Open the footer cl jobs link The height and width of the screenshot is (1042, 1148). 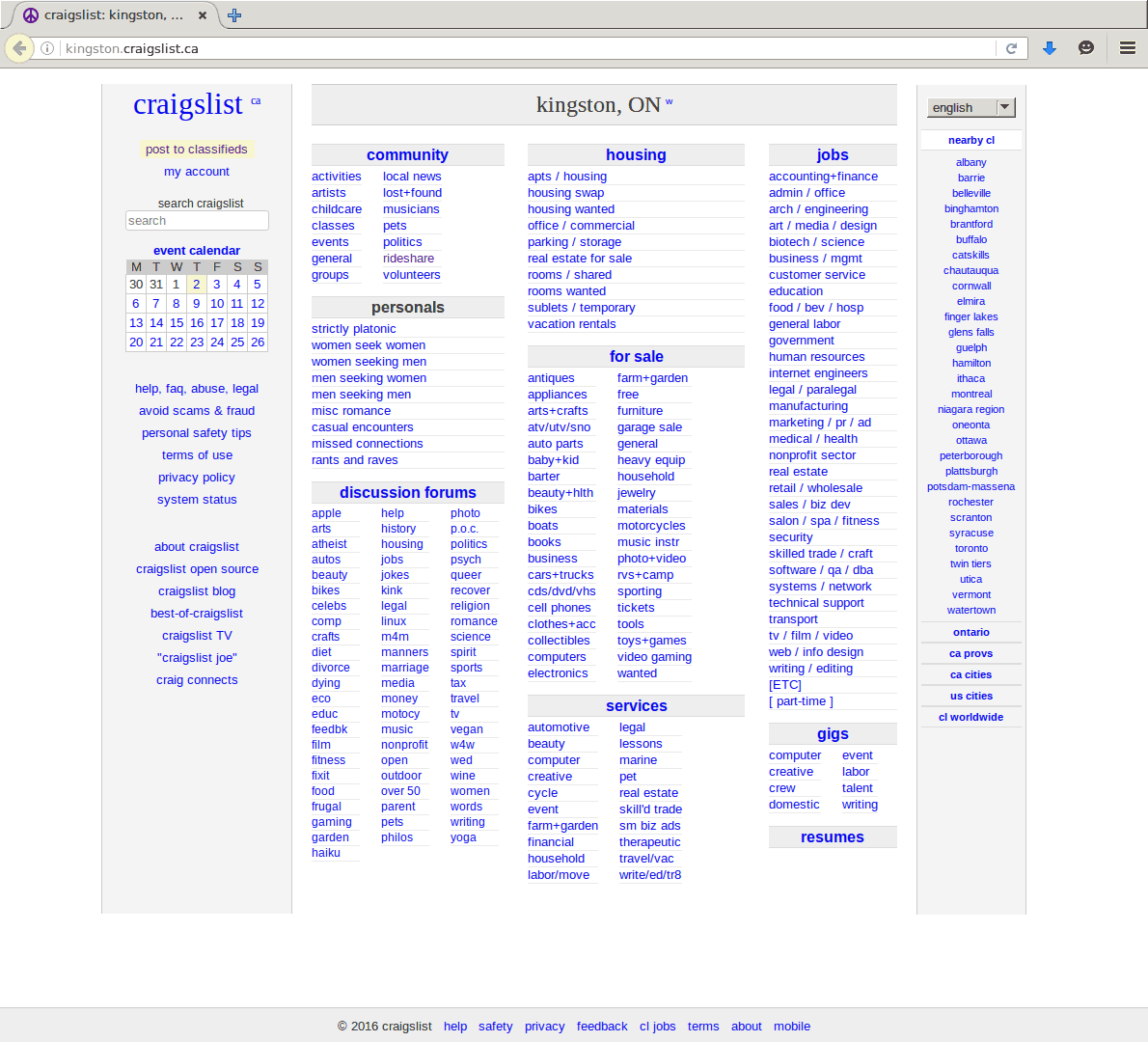pos(658,1026)
